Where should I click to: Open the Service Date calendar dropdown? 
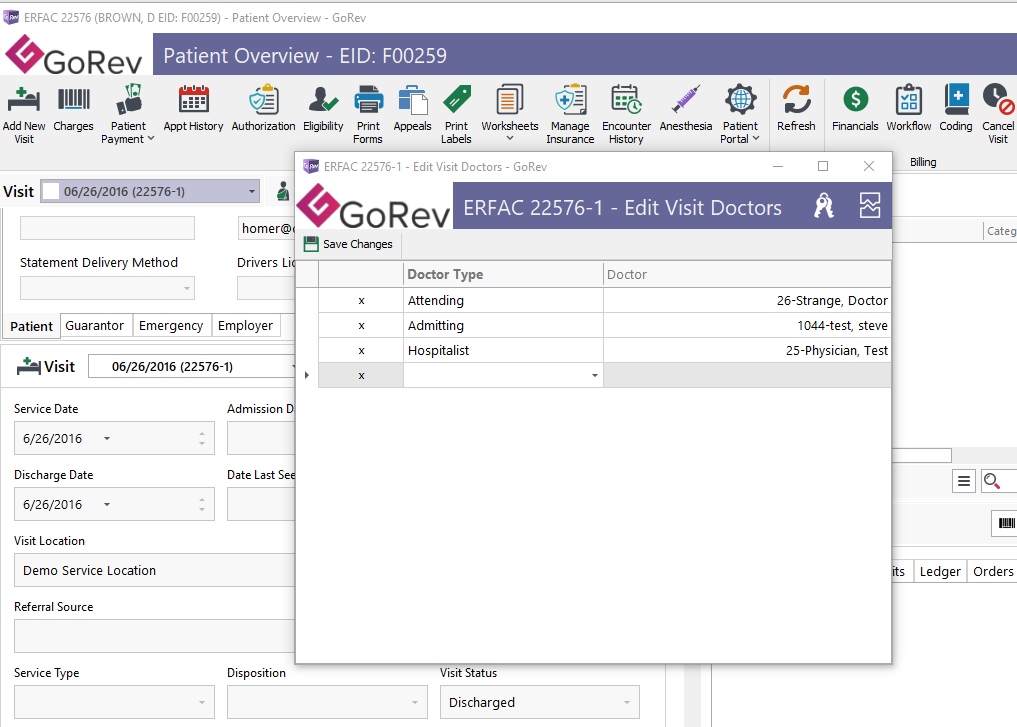tap(107, 438)
